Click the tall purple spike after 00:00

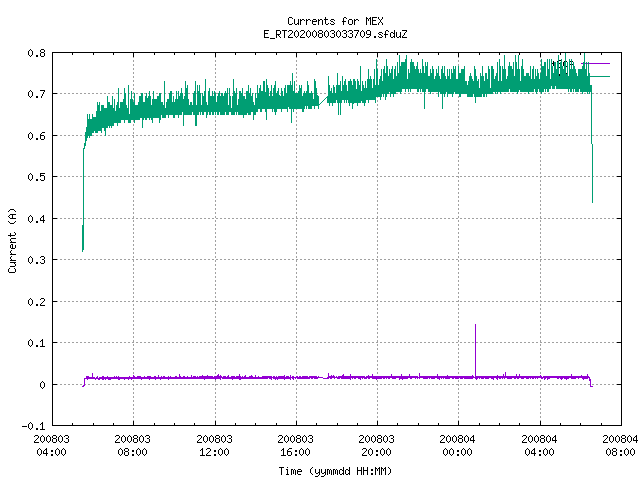pos(476,350)
